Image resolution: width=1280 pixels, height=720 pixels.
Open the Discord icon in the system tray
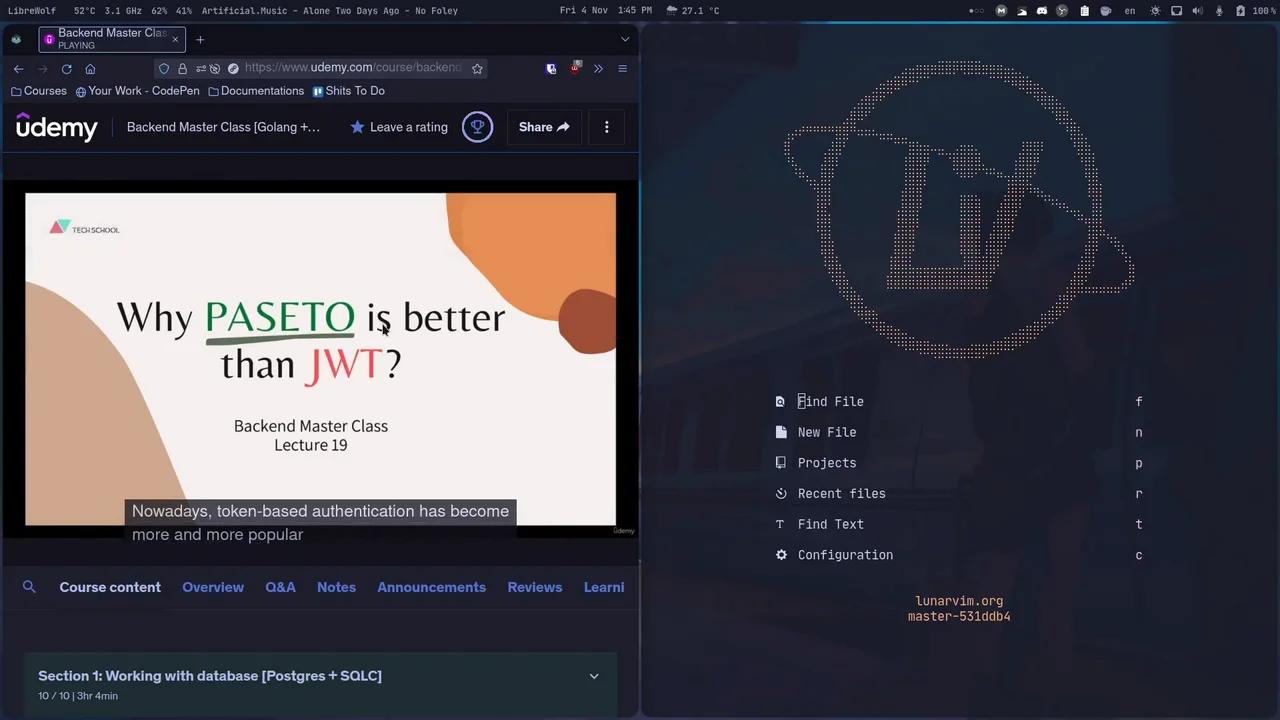[x=1042, y=10]
